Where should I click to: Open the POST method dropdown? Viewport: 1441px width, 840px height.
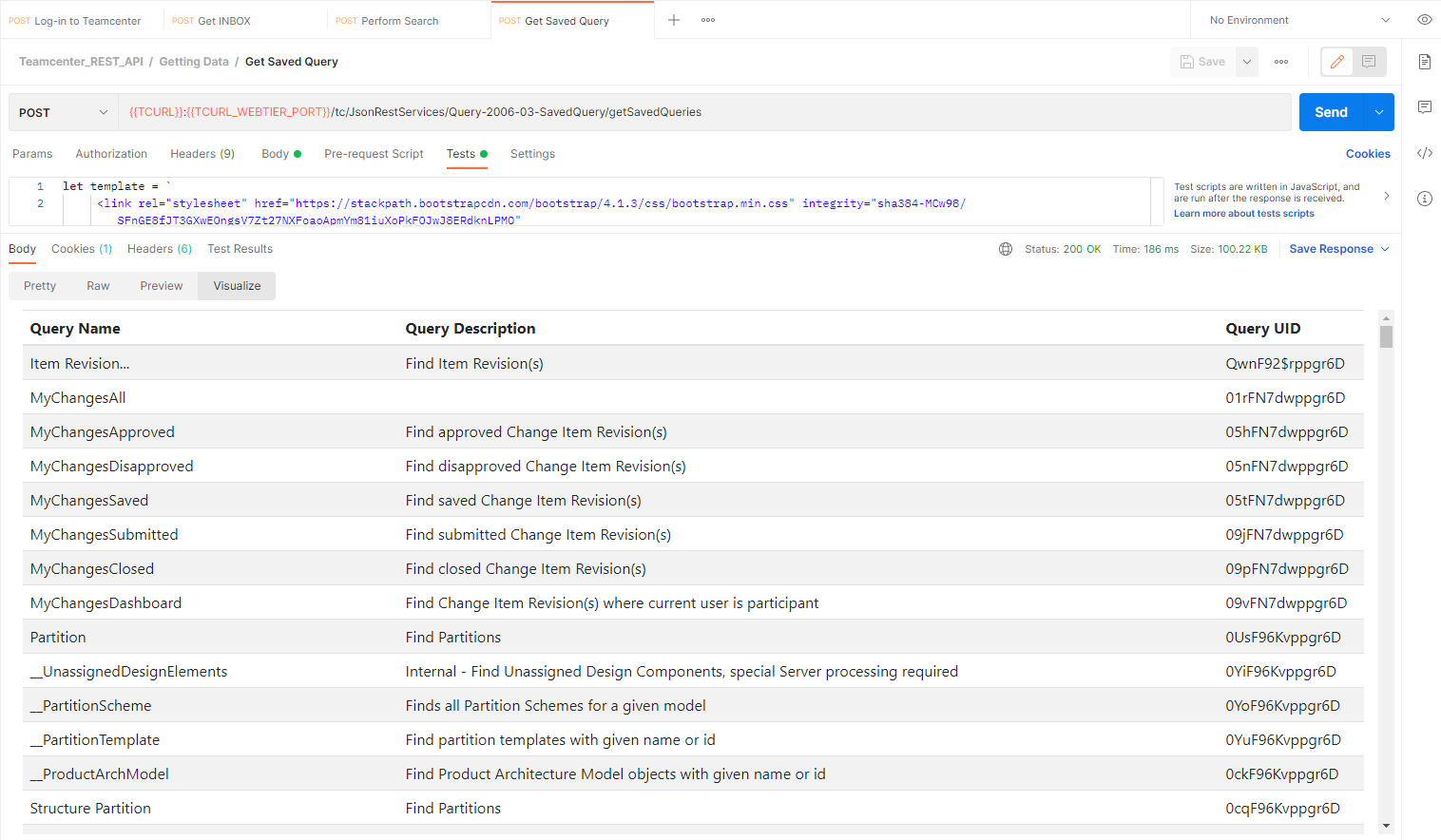[63, 112]
